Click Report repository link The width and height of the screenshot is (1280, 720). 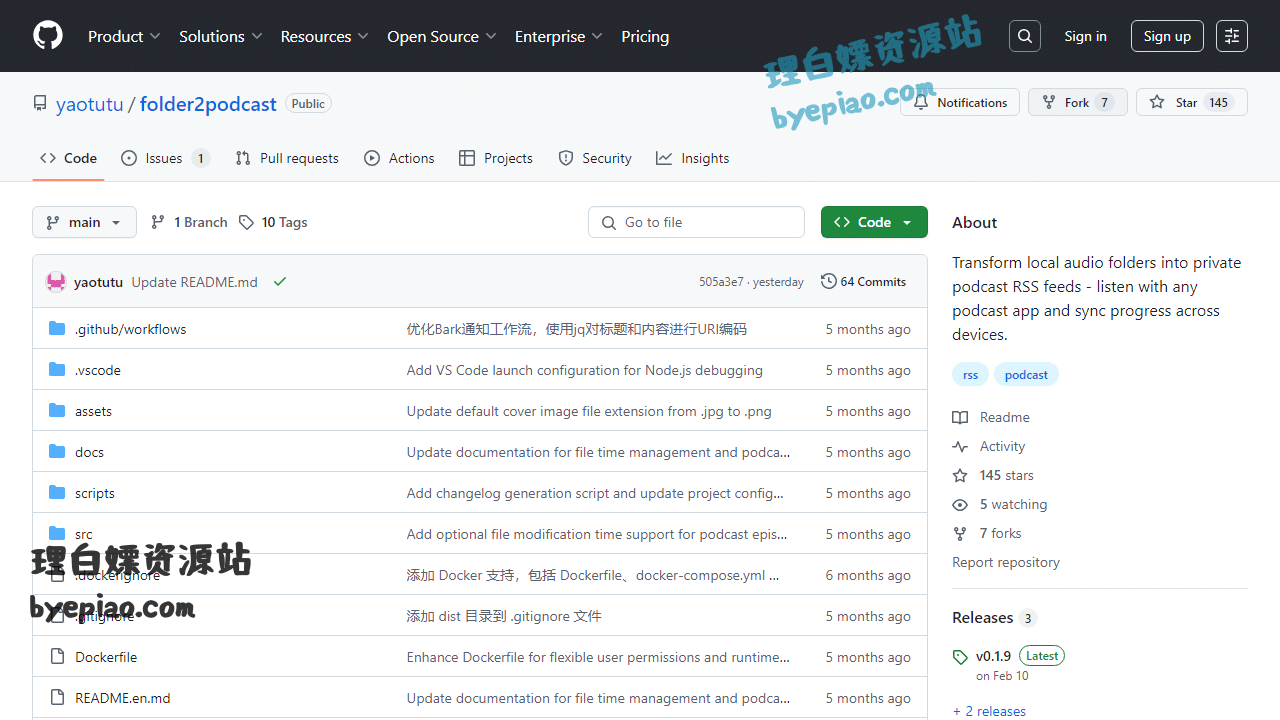(x=1006, y=562)
